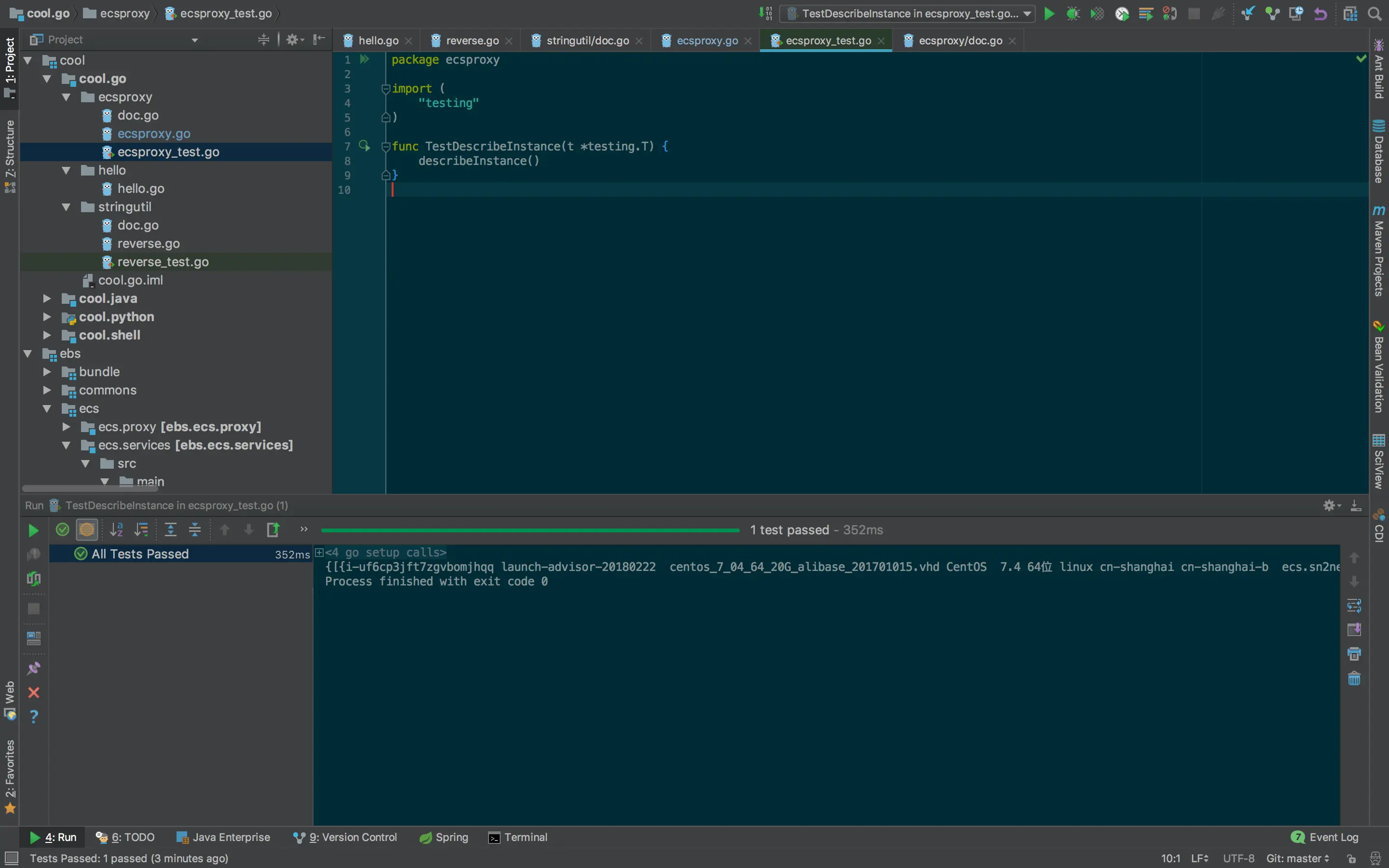Click the Export Test Results icon

tap(273, 530)
